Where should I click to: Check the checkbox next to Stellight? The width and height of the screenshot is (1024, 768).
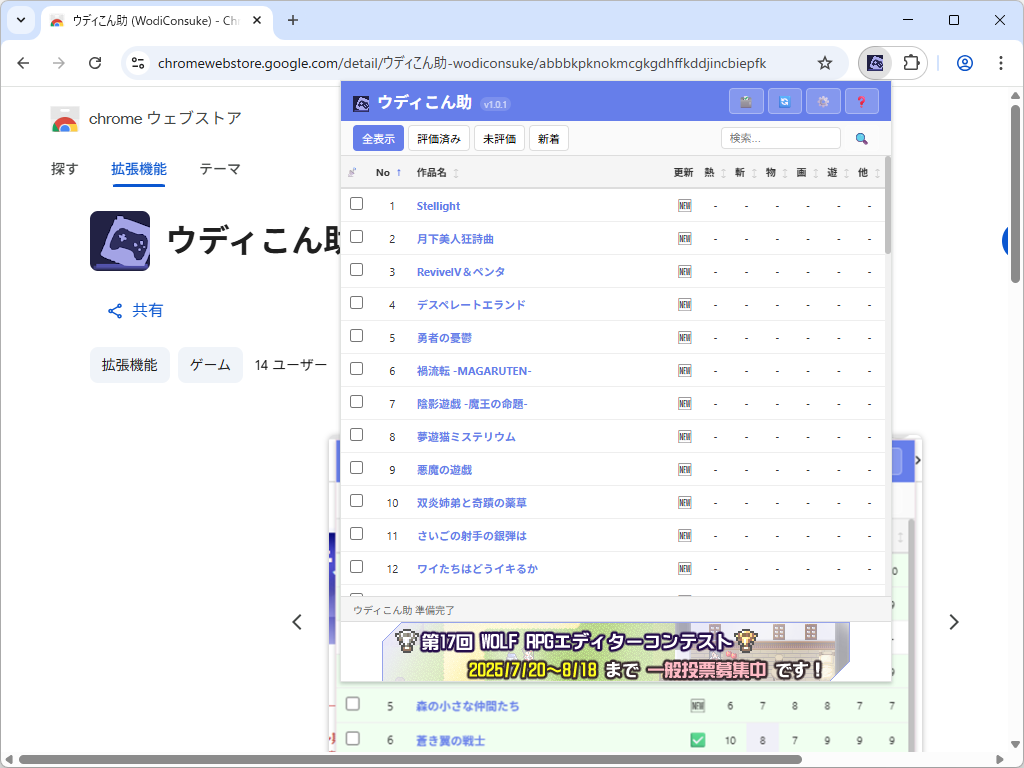coord(356,205)
